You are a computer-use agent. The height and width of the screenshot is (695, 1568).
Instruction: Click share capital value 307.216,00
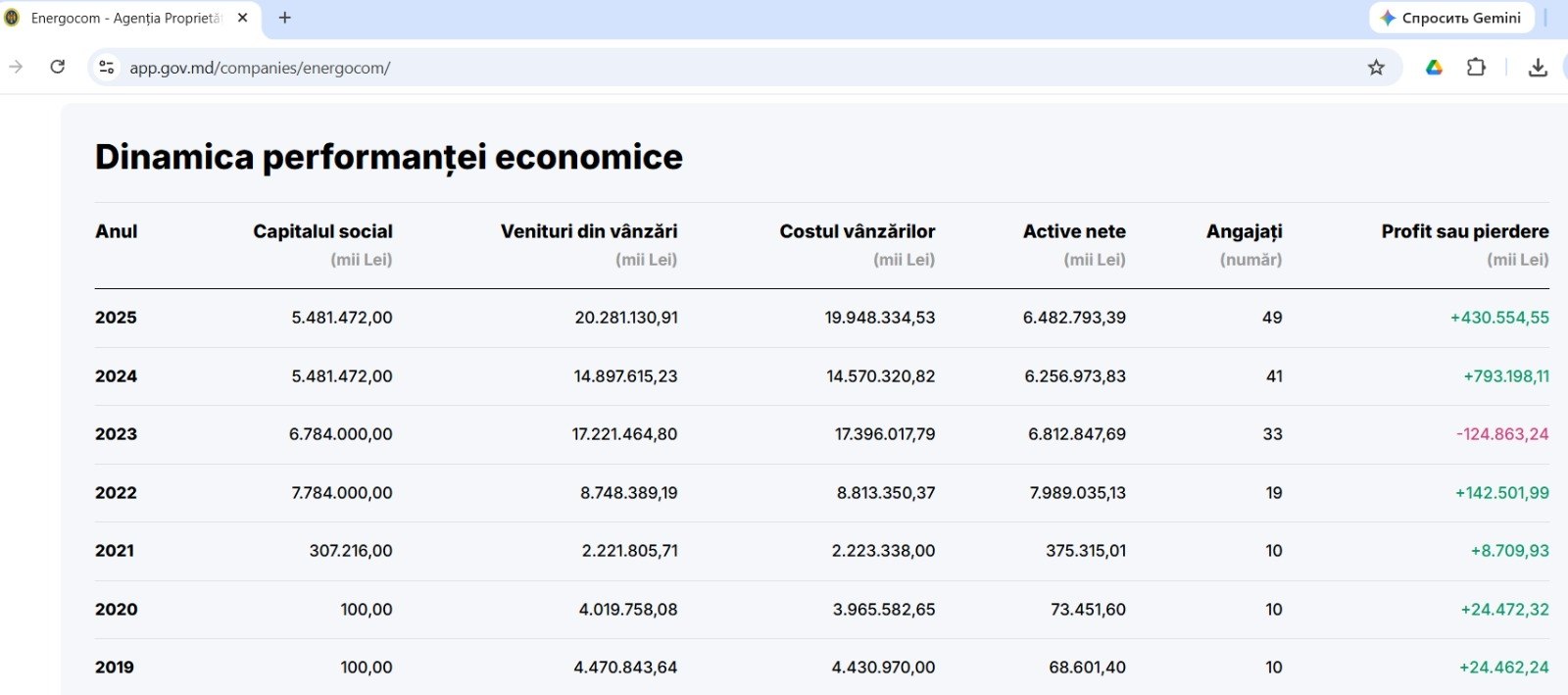tap(351, 551)
